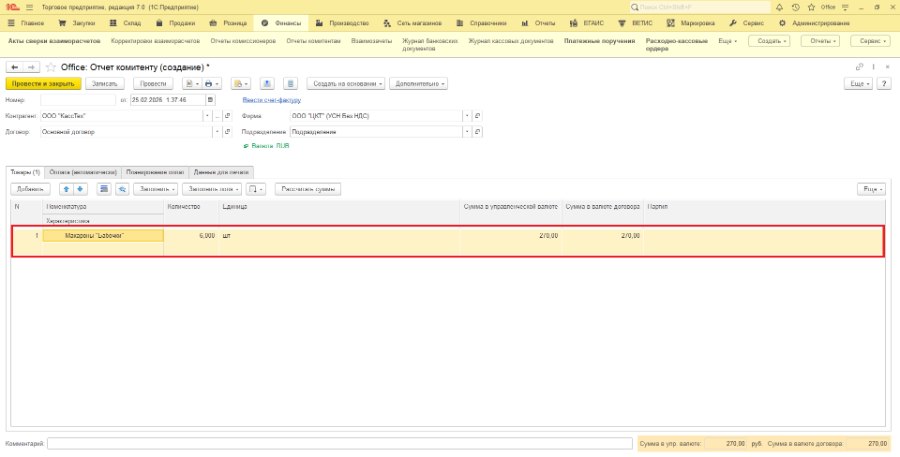Open the Дополнительно dropdown
900x457 pixels.
click(418, 84)
